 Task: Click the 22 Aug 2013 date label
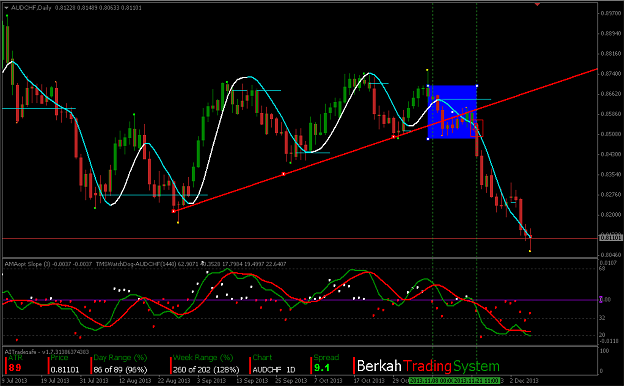coord(173,381)
